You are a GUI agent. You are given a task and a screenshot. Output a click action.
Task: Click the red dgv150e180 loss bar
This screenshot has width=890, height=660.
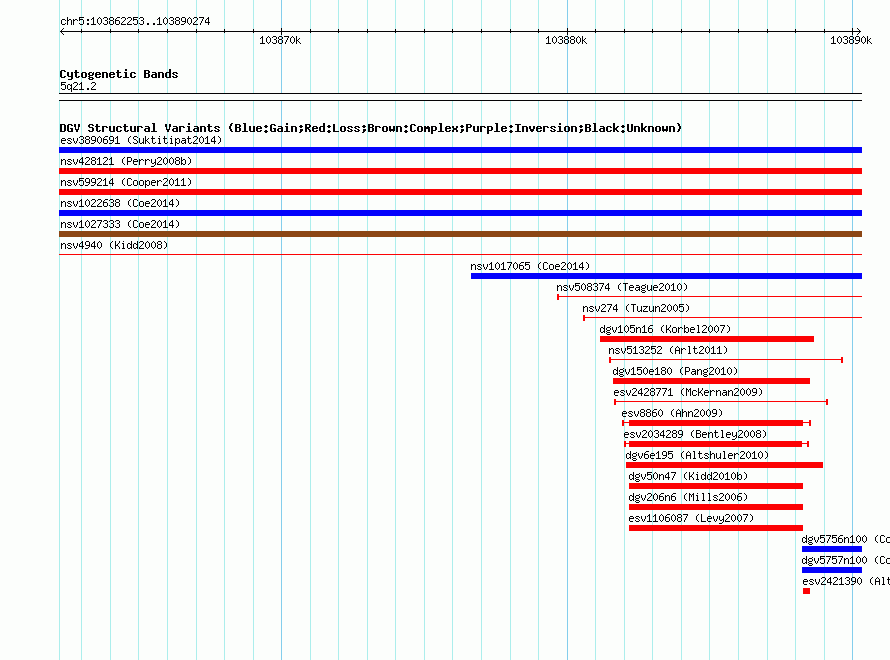(x=711, y=381)
